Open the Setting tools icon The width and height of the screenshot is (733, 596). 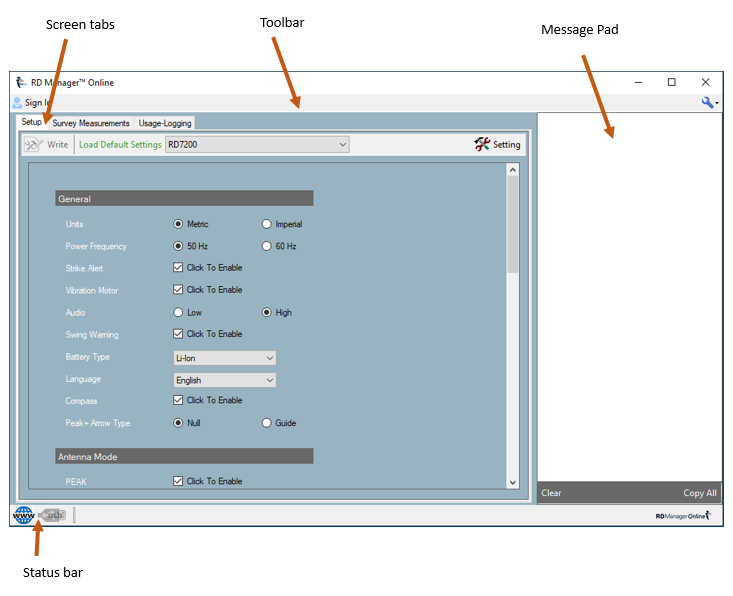point(482,144)
